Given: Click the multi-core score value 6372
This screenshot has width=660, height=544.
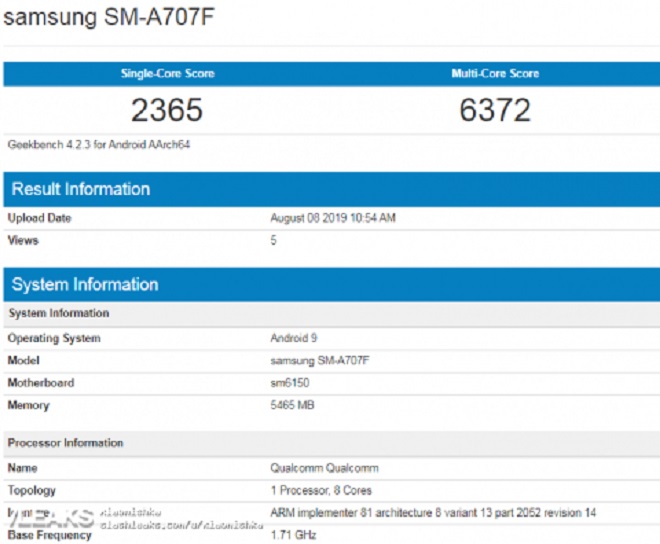Looking at the screenshot, I should (495, 110).
